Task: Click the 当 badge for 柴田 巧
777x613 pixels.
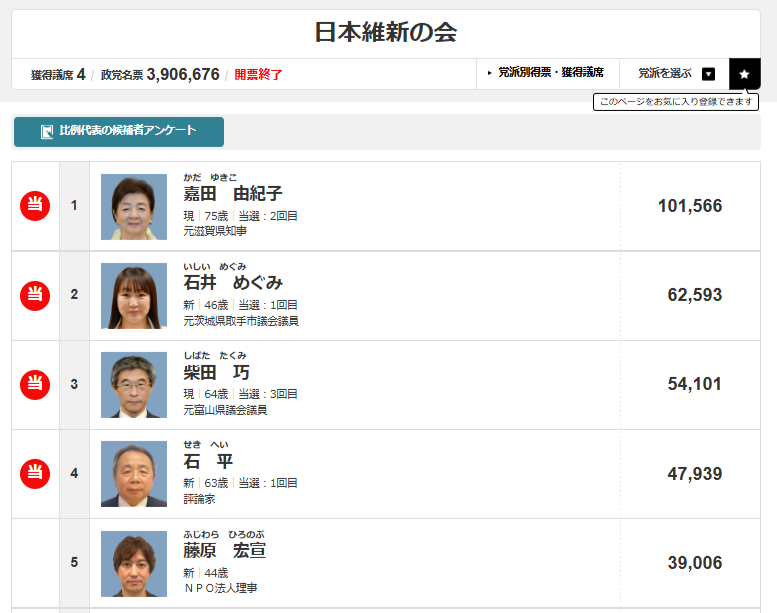Action: click(35, 385)
